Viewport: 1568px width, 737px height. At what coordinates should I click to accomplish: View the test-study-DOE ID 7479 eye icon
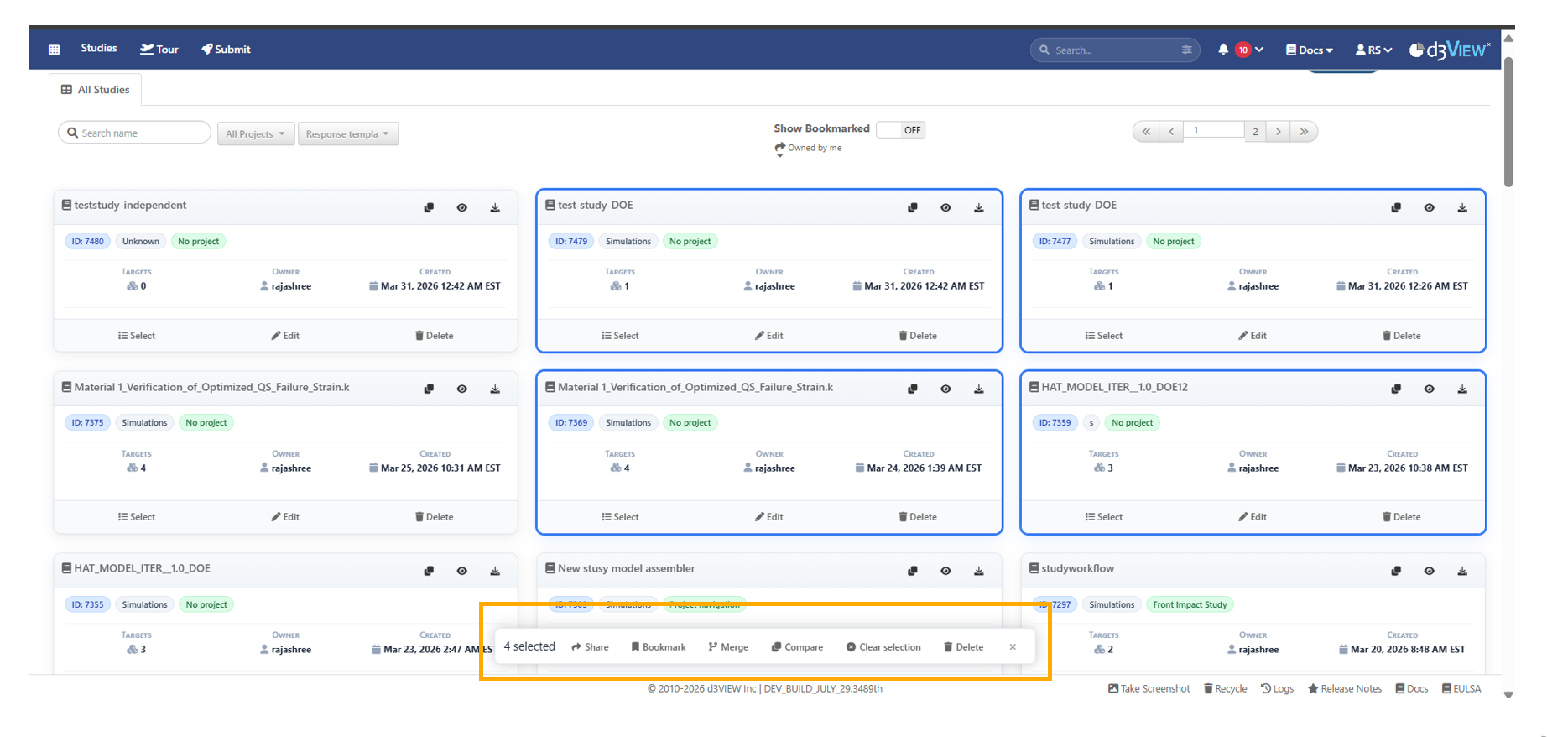(945, 208)
